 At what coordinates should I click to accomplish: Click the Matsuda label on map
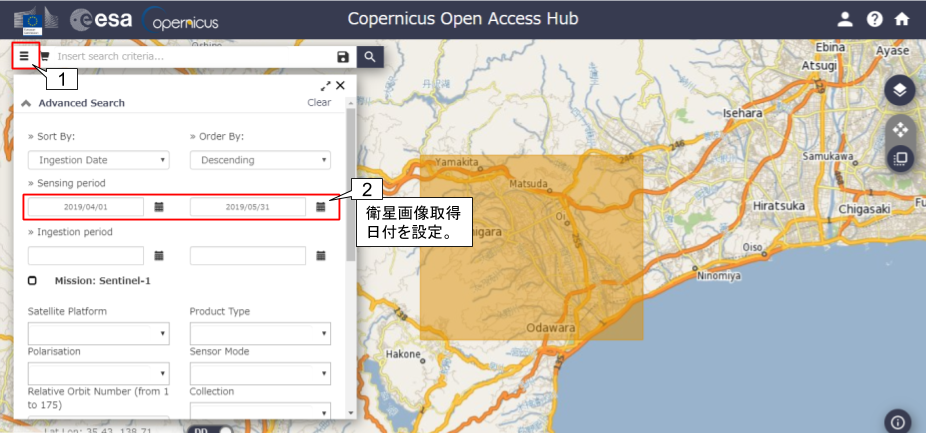tap(529, 185)
